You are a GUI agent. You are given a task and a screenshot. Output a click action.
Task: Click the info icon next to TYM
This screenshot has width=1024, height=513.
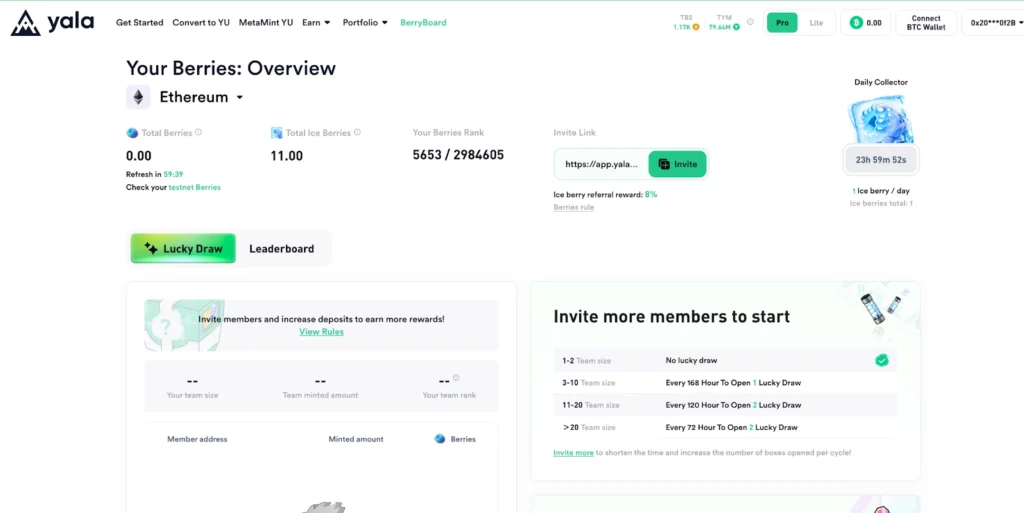(x=750, y=22)
